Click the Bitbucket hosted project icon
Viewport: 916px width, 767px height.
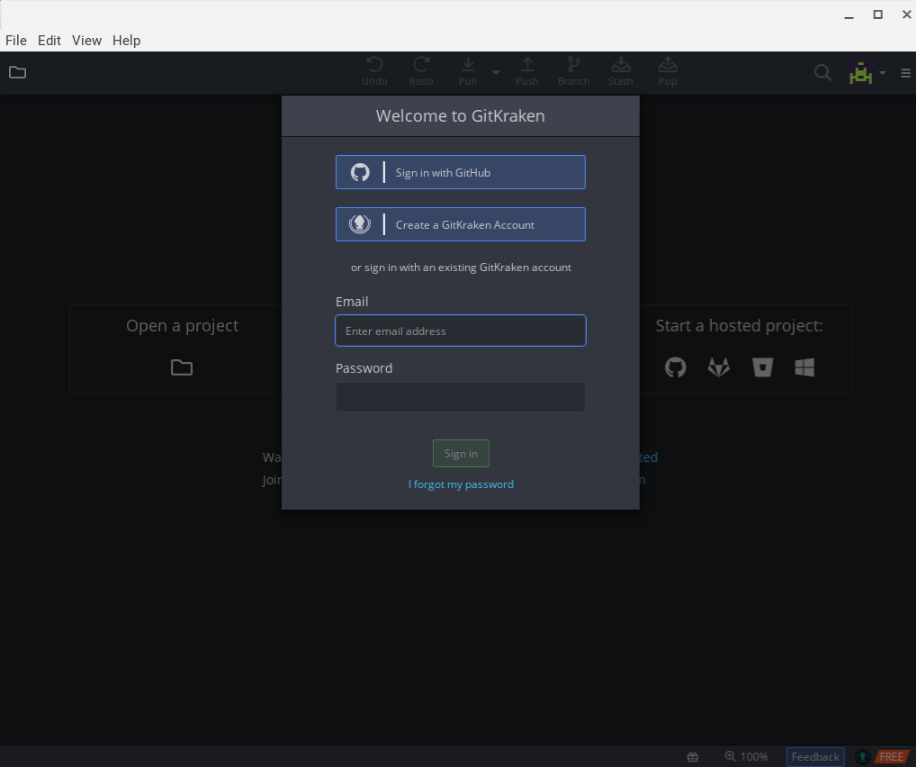click(762, 367)
